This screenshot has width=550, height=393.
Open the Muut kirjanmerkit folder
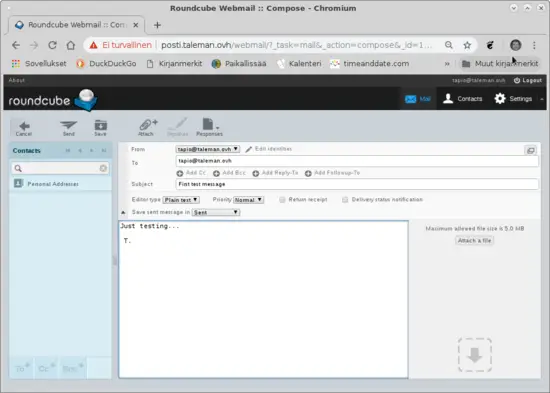[500, 64]
